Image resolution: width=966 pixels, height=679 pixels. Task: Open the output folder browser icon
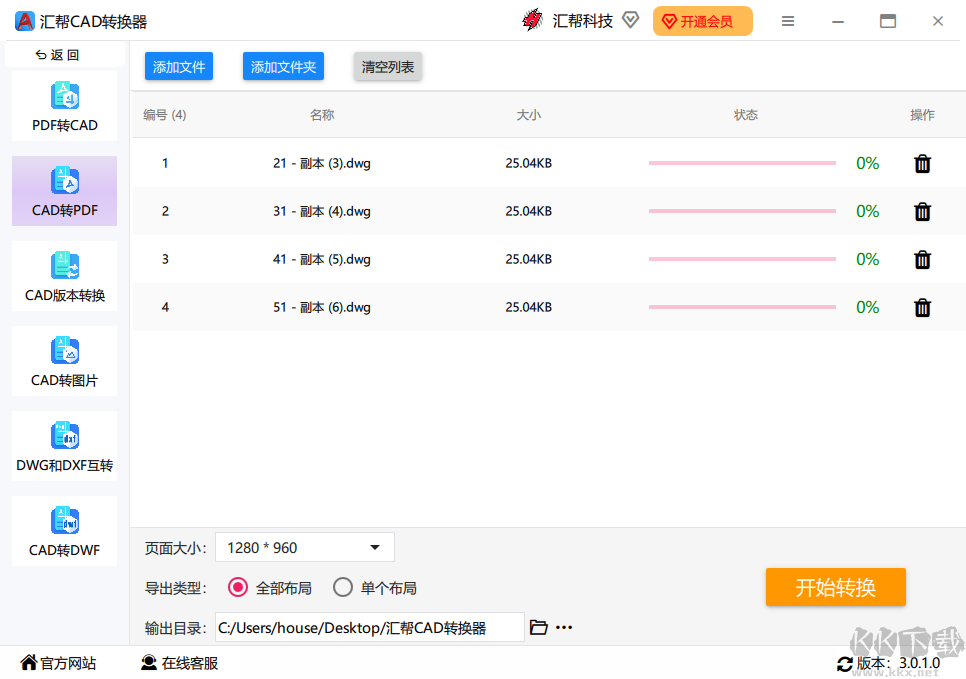pyautogui.click(x=539, y=627)
